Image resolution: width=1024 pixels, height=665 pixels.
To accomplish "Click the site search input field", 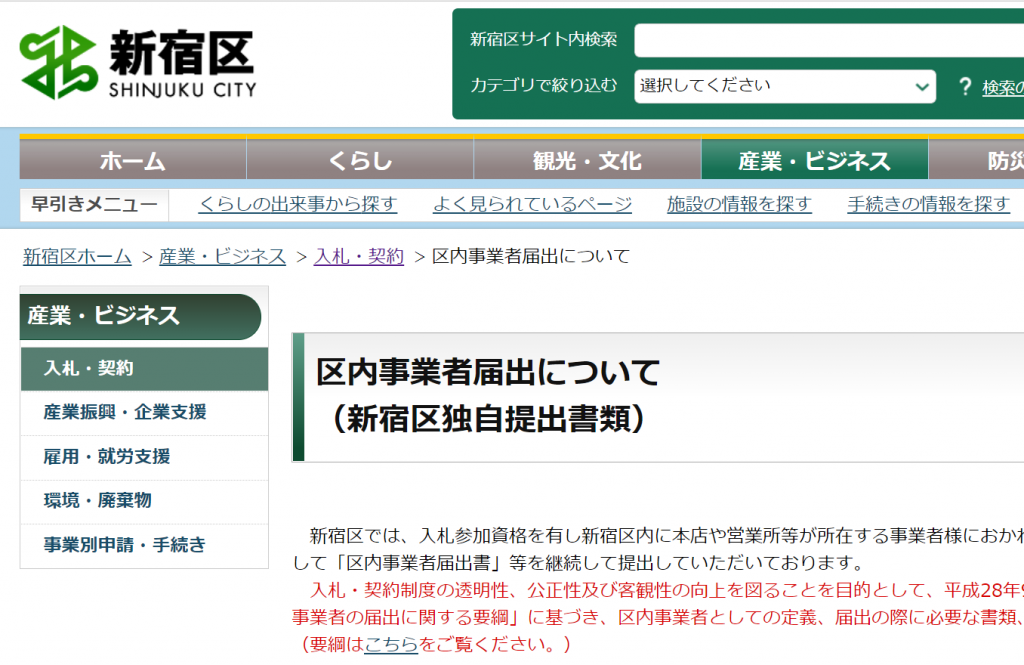I will [828, 40].
